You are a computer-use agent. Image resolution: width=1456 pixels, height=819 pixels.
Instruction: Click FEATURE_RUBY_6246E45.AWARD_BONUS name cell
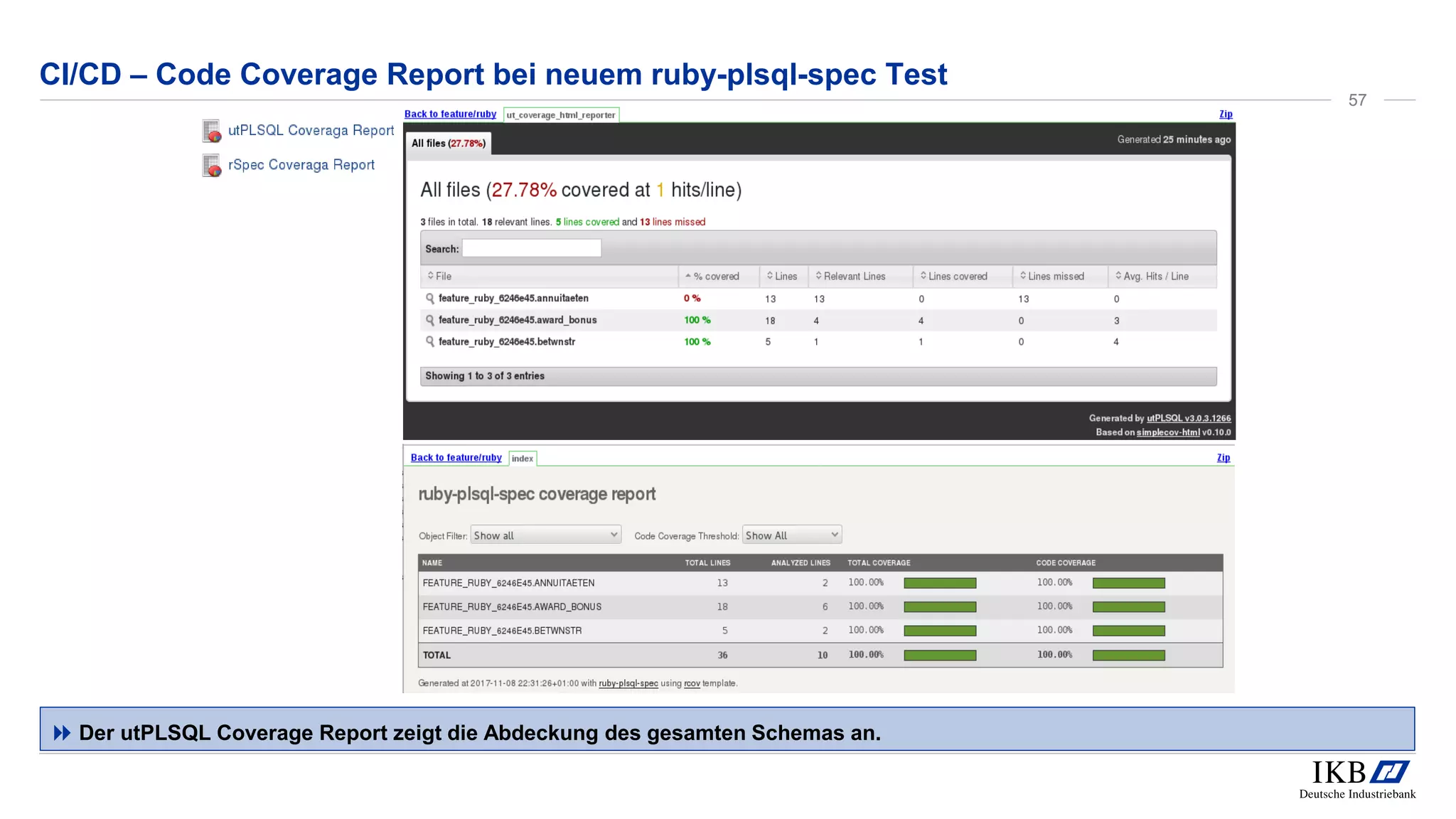pyautogui.click(x=512, y=607)
